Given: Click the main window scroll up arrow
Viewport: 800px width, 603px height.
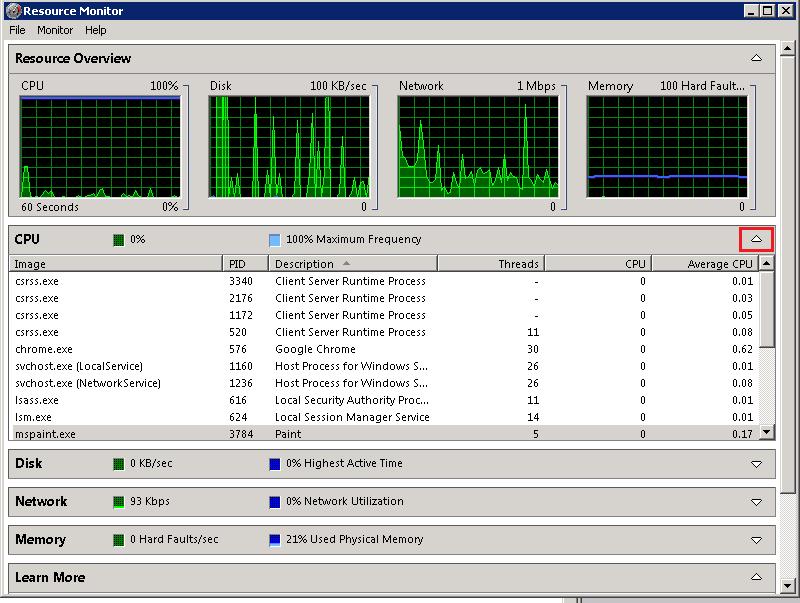Looking at the screenshot, I should click(787, 48).
